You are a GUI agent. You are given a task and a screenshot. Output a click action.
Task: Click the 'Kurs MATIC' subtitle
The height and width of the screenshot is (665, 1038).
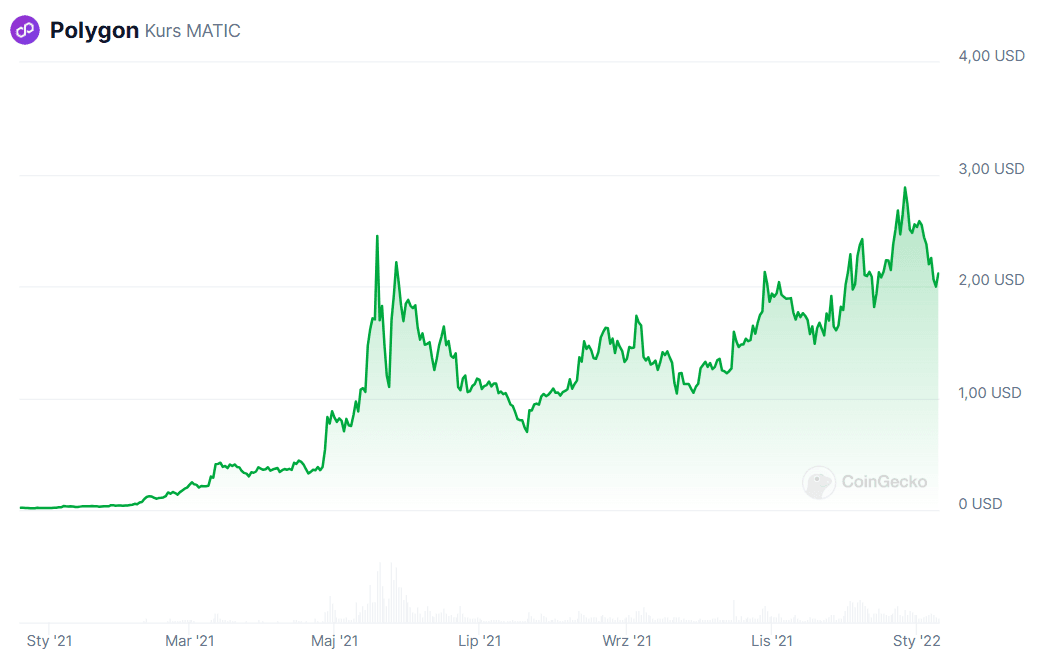(x=193, y=31)
